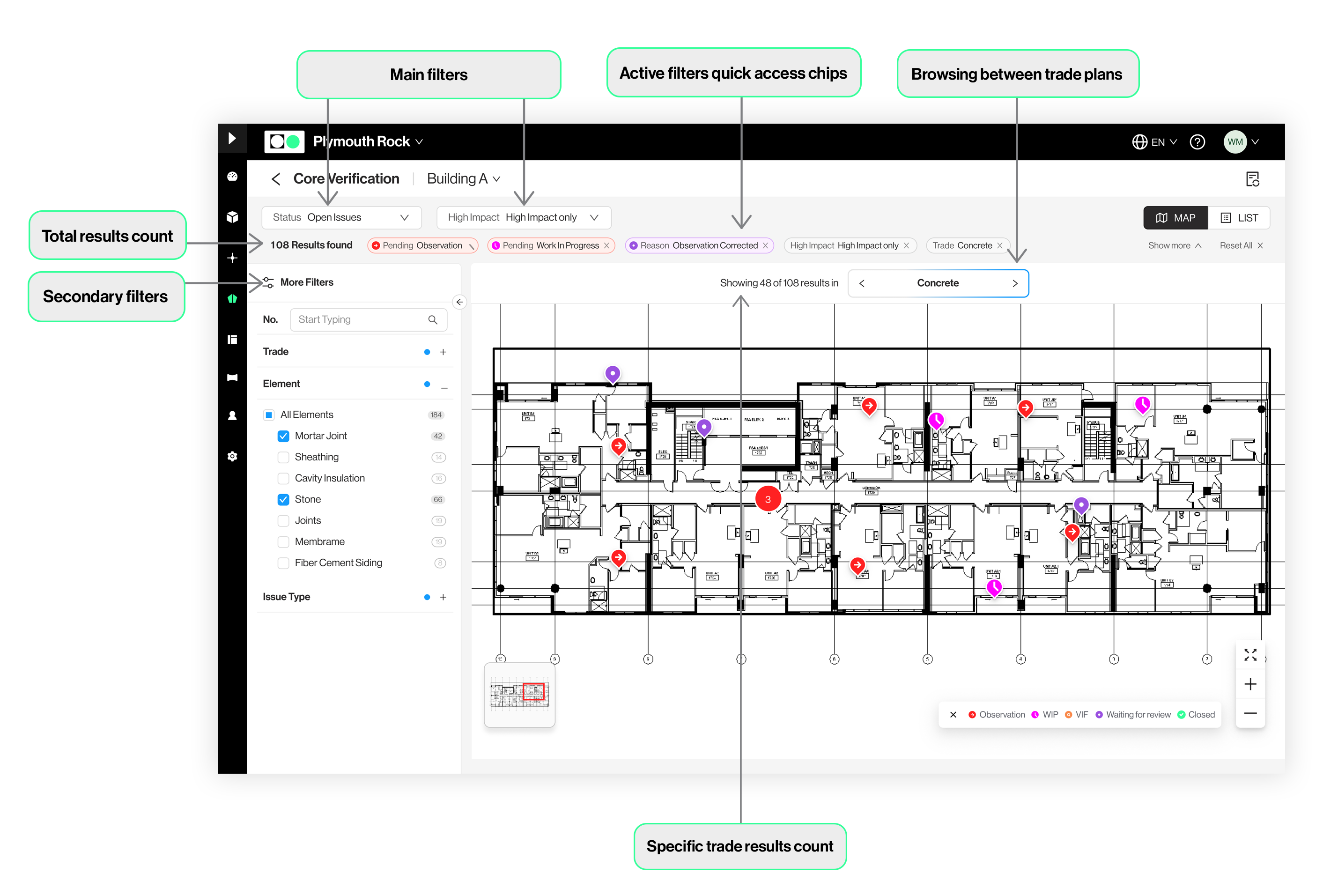This screenshot has width=1323, height=896.
Task: Collapse the filters panel arrow icon
Action: click(459, 302)
